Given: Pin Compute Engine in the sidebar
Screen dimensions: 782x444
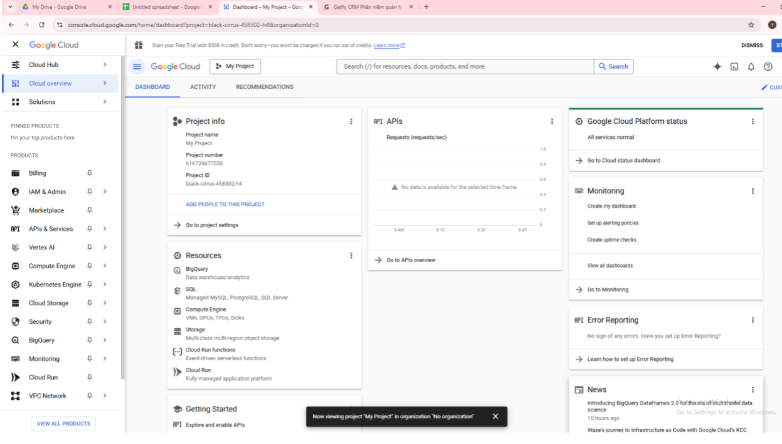Looking at the screenshot, I should coord(90,266).
